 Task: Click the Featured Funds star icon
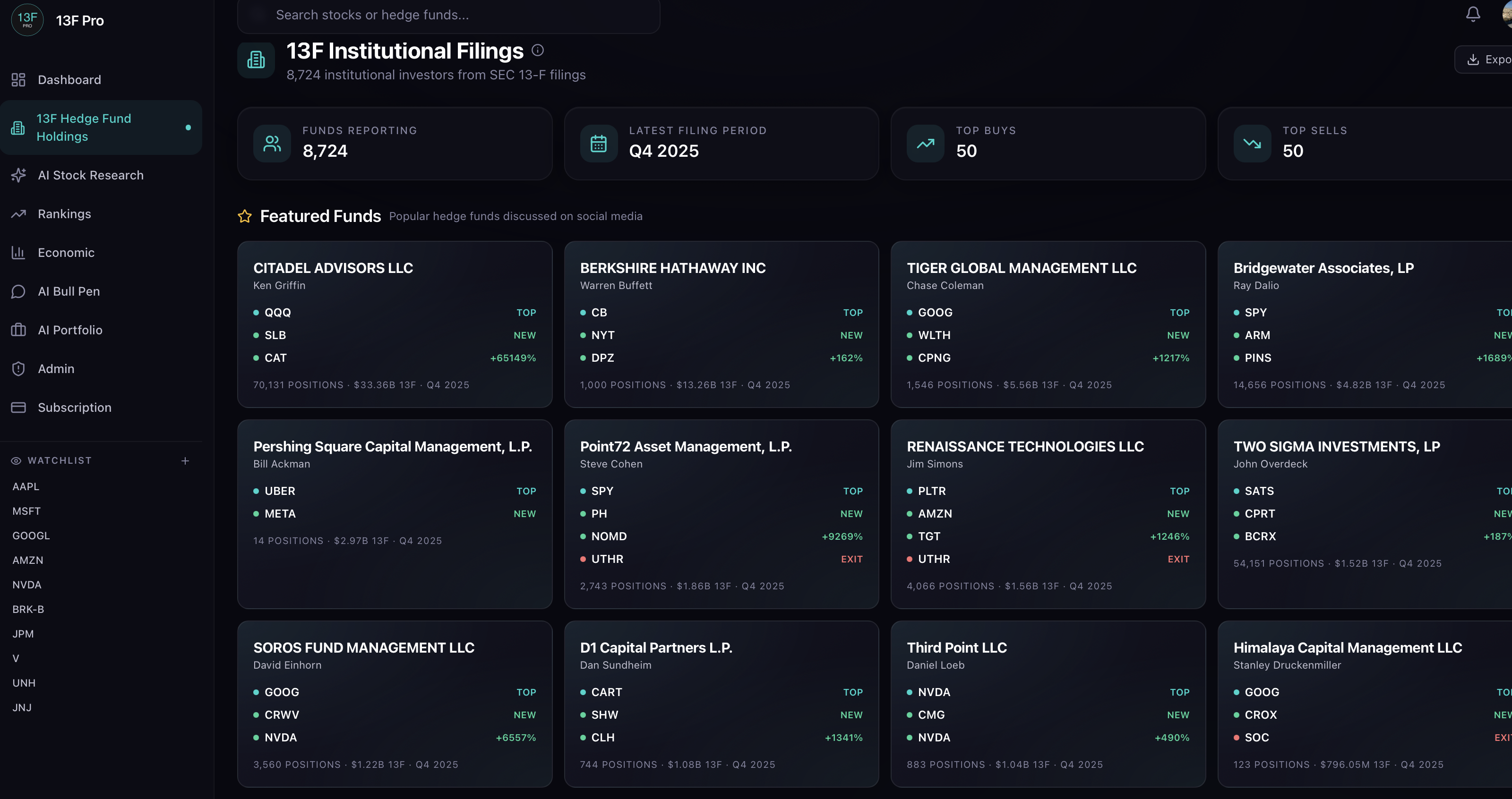point(245,216)
